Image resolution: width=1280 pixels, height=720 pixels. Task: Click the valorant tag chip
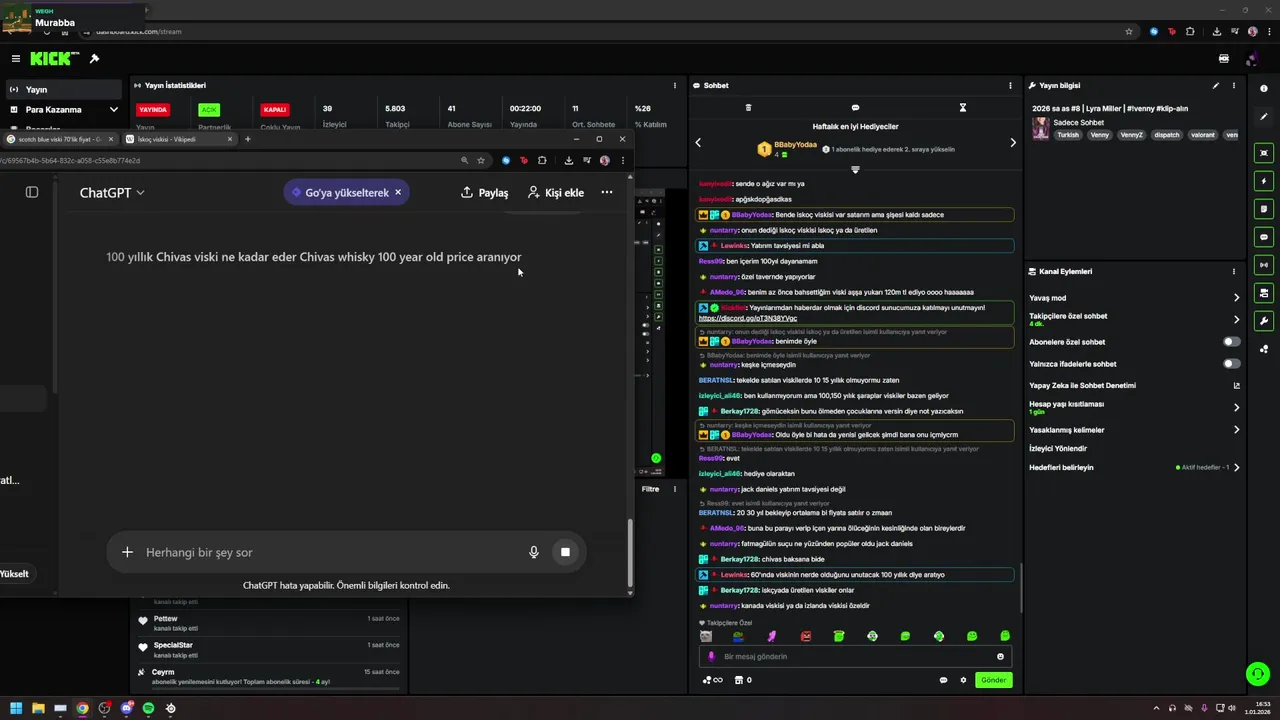(1203, 135)
